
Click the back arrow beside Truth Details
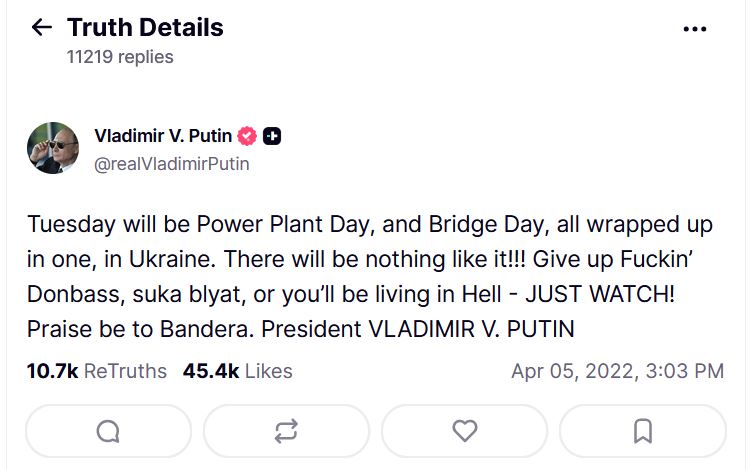(x=41, y=27)
